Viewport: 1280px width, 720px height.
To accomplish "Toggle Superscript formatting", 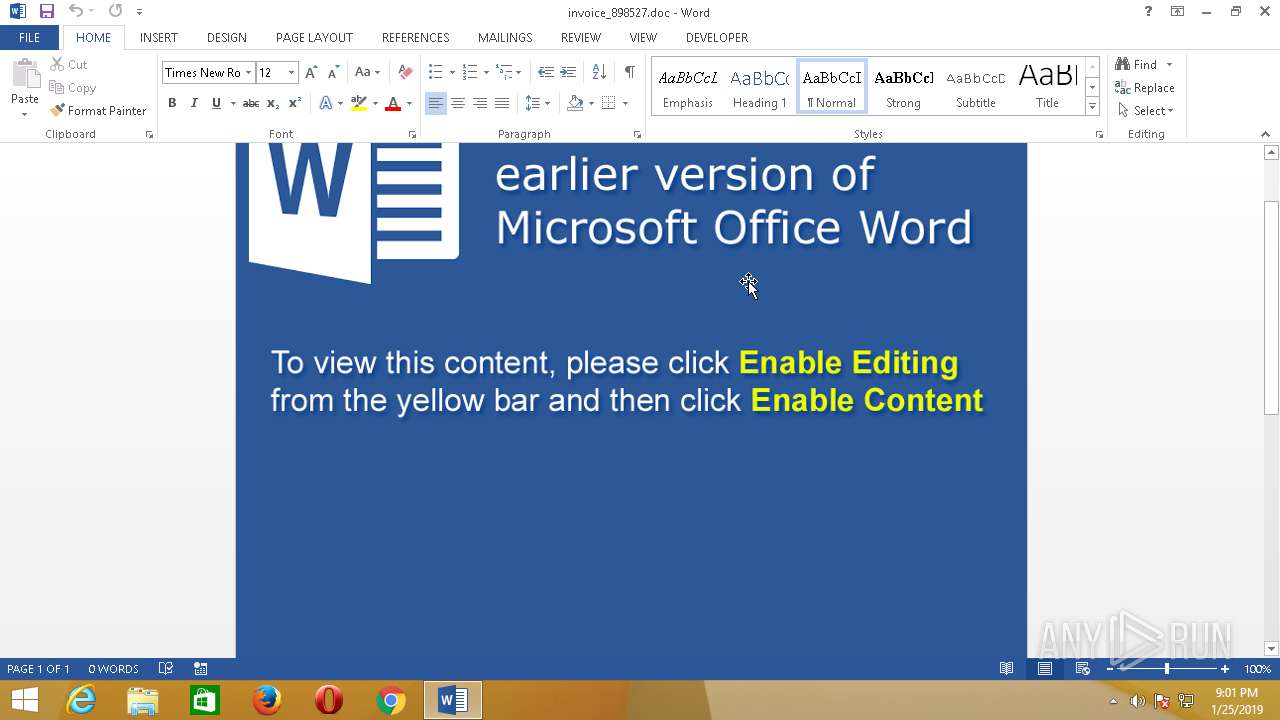I will [x=295, y=103].
